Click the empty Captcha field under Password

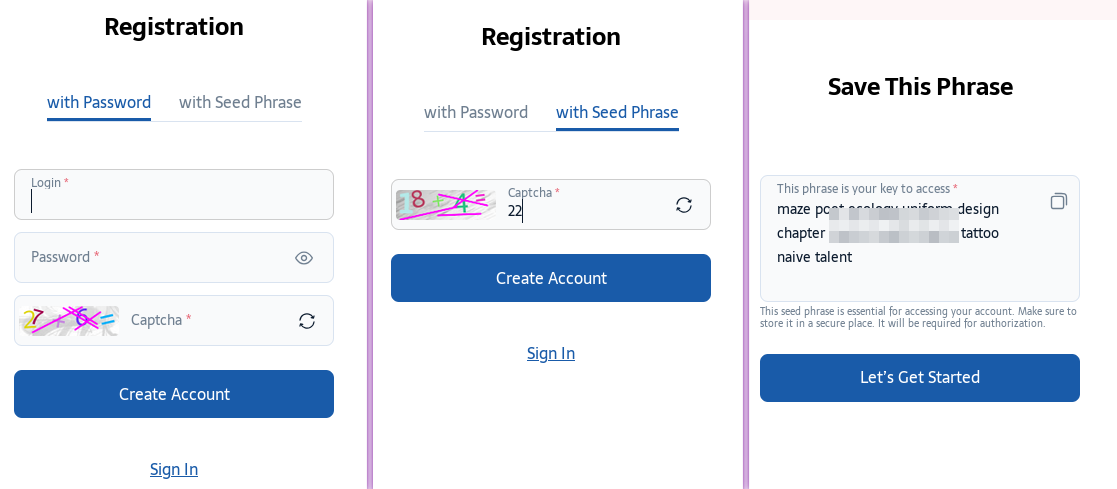click(207, 321)
